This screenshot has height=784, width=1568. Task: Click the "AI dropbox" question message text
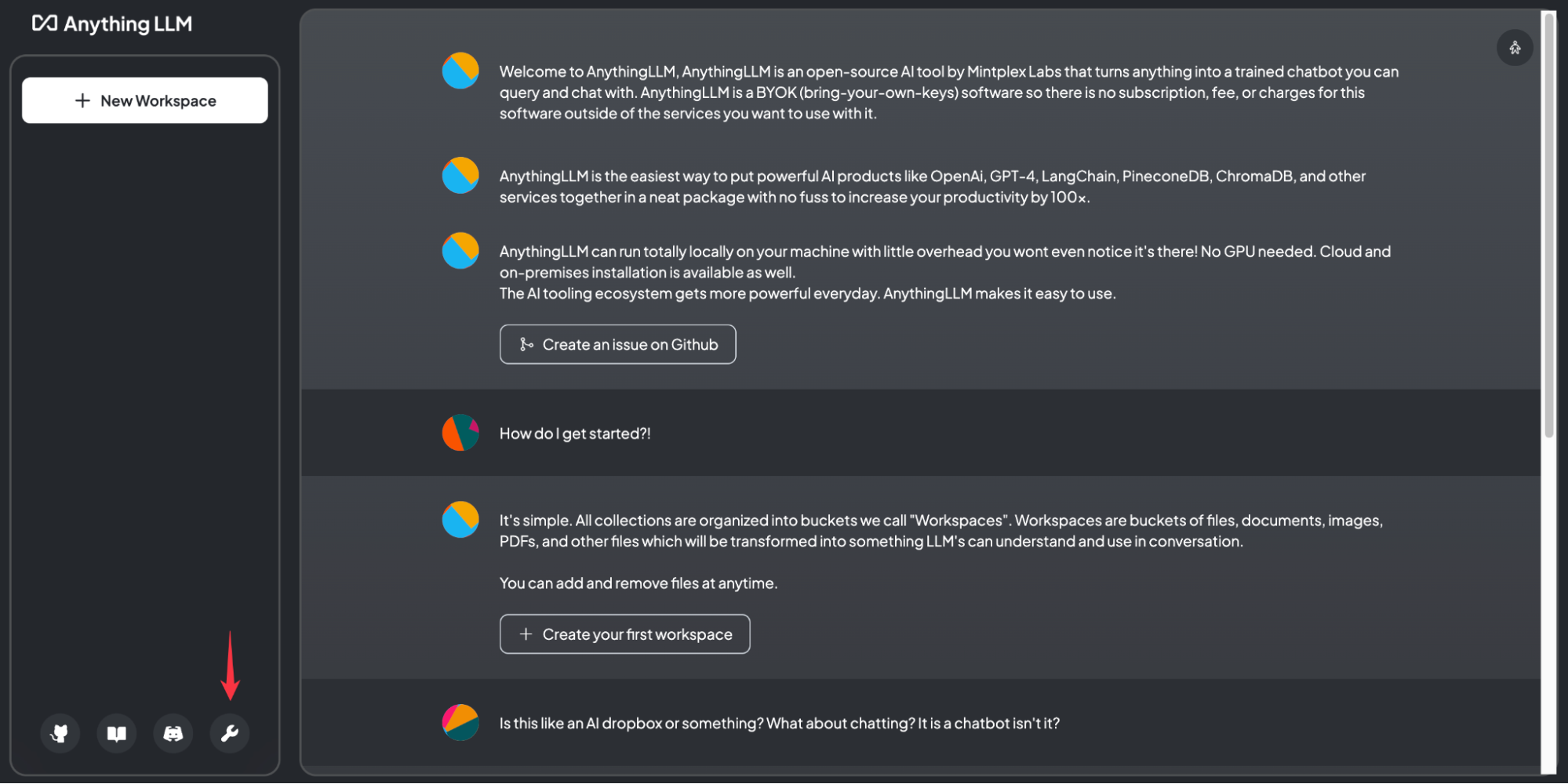point(780,723)
